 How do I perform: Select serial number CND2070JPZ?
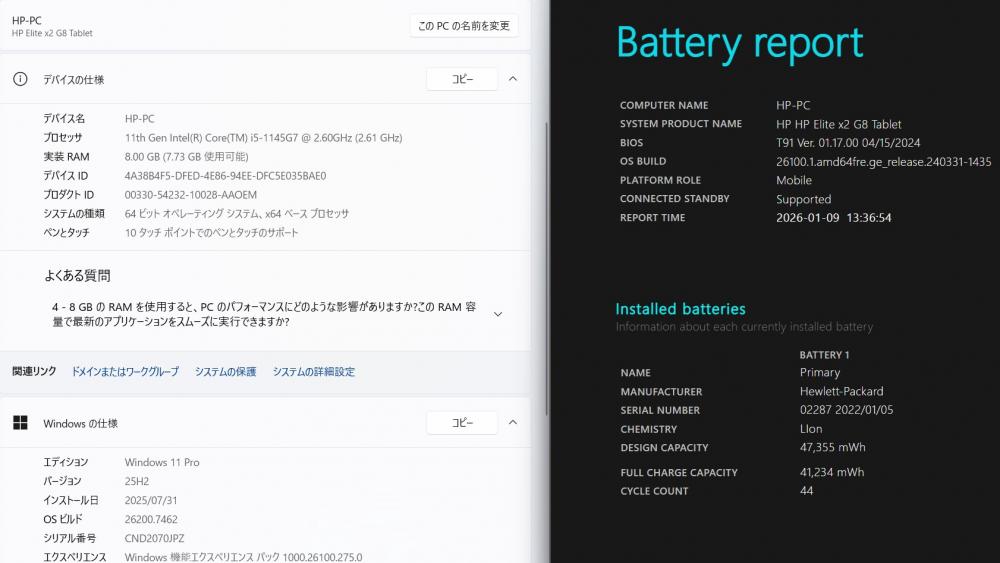point(154,539)
